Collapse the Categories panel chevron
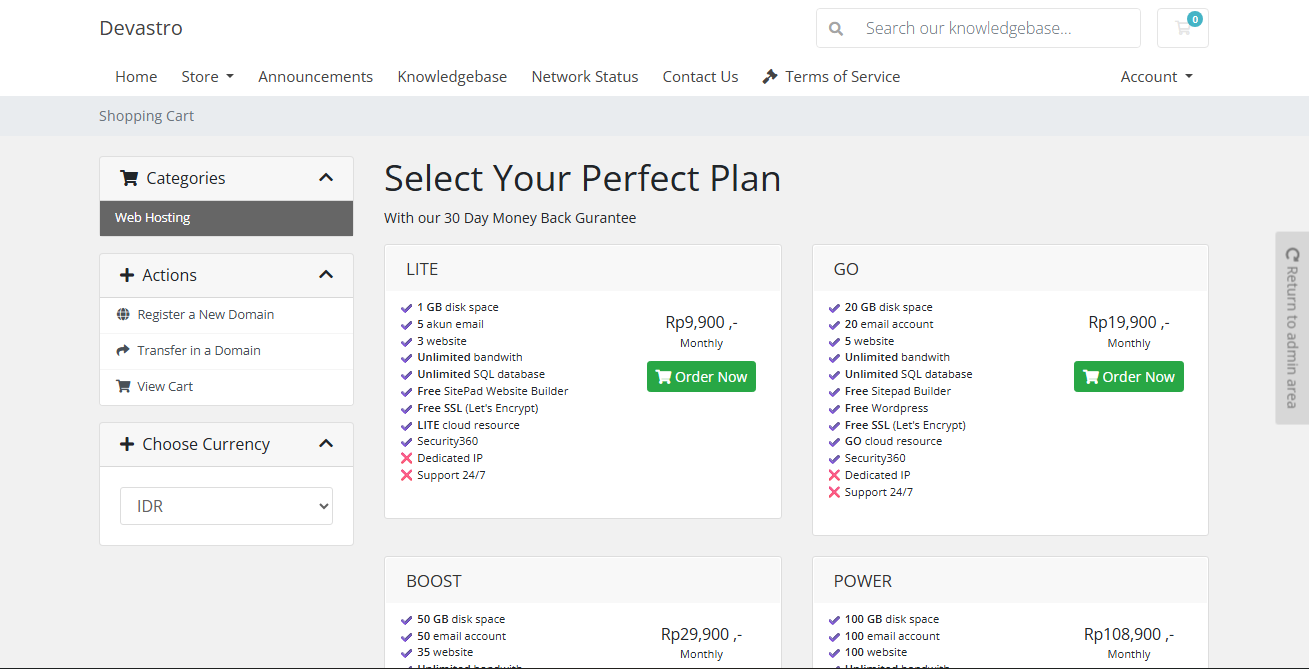The image size is (1309, 669). (325, 178)
